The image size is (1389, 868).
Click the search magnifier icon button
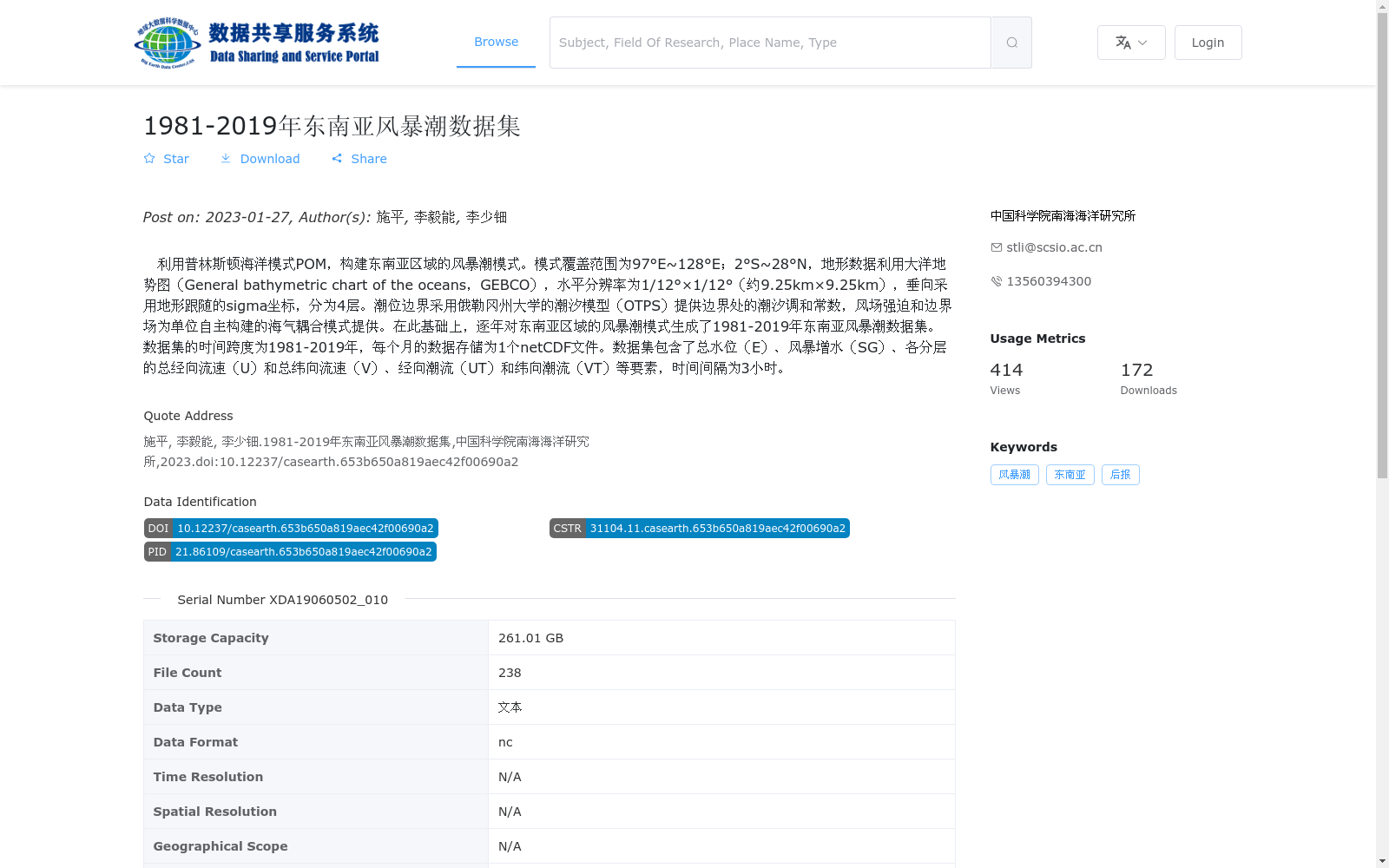point(1011,43)
